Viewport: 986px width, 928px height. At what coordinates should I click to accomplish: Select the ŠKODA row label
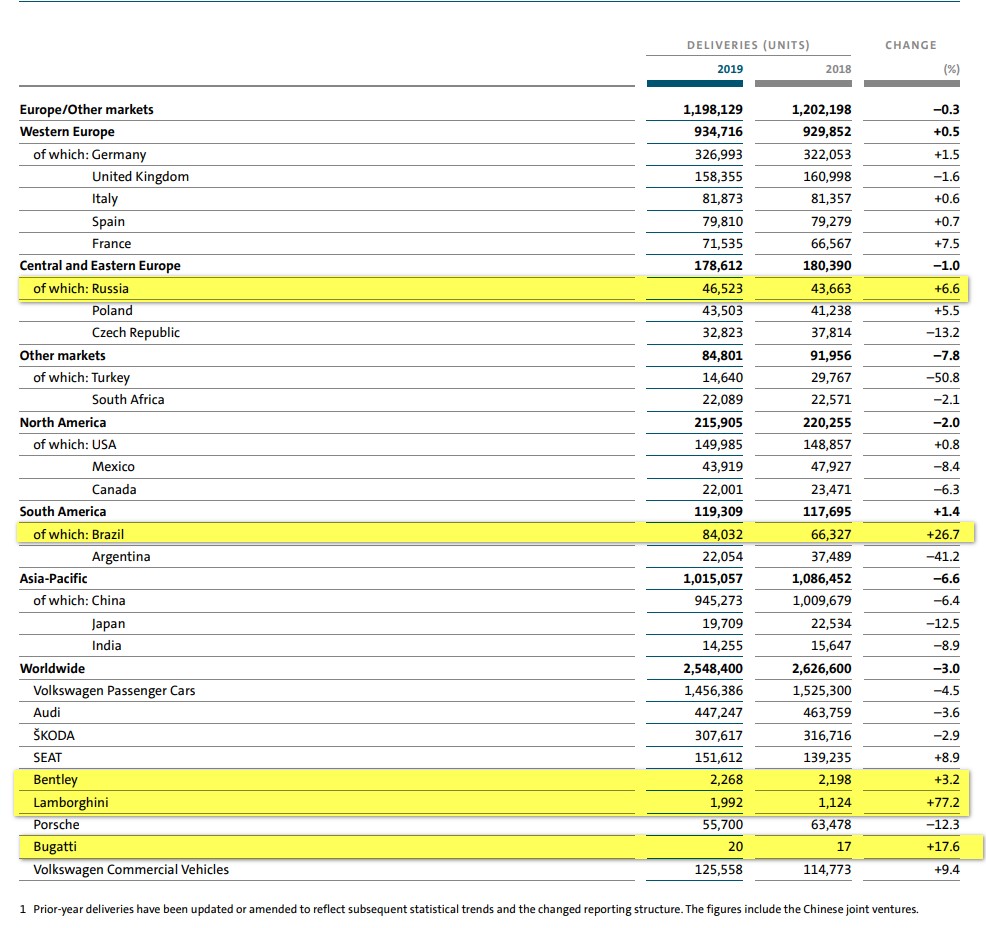click(x=54, y=735)
